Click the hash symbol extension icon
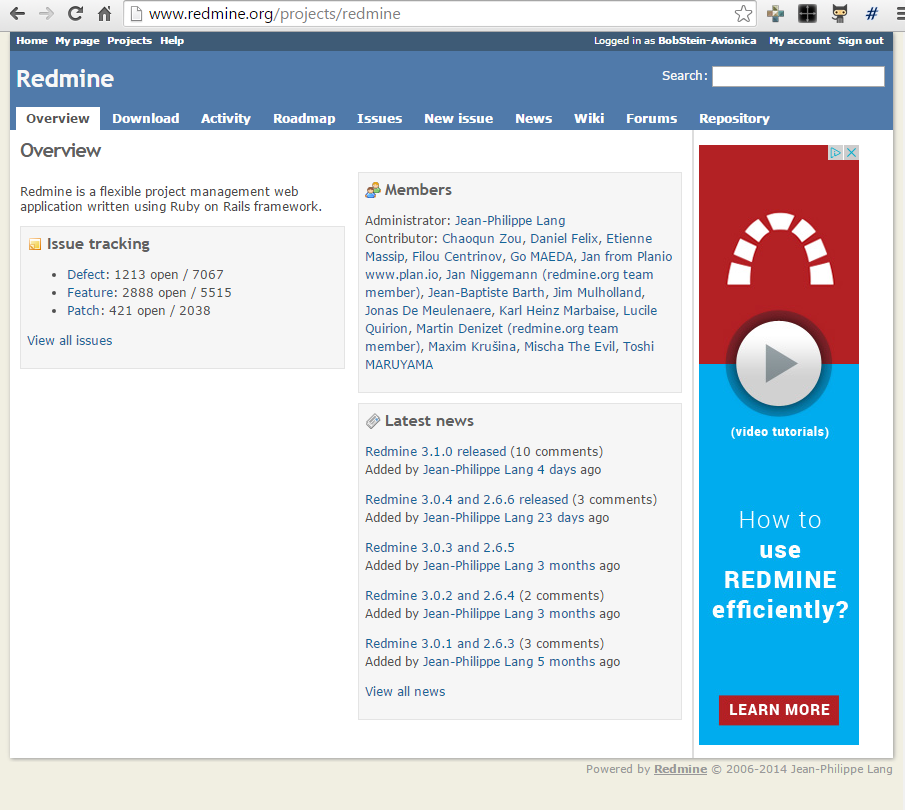 [872, 14]
